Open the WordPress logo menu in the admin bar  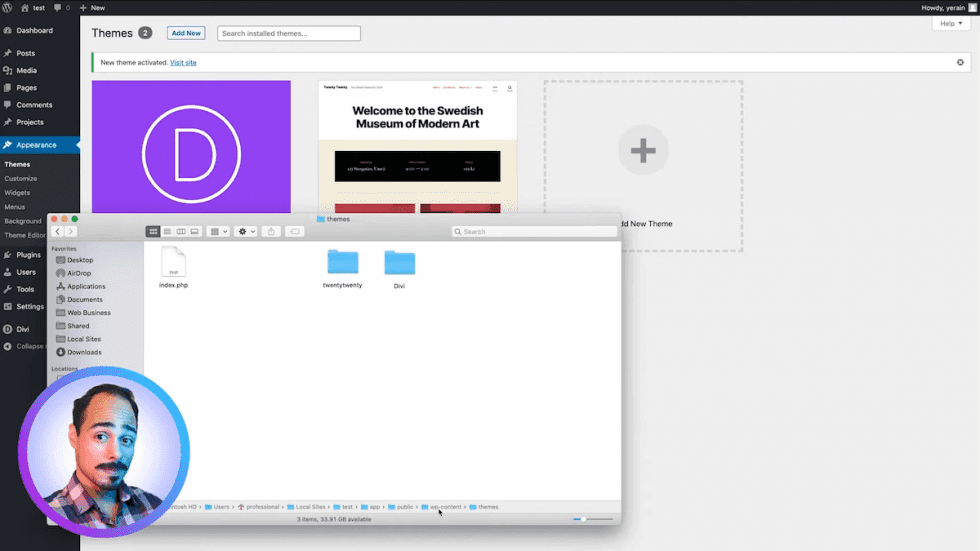tap(8, 7)
